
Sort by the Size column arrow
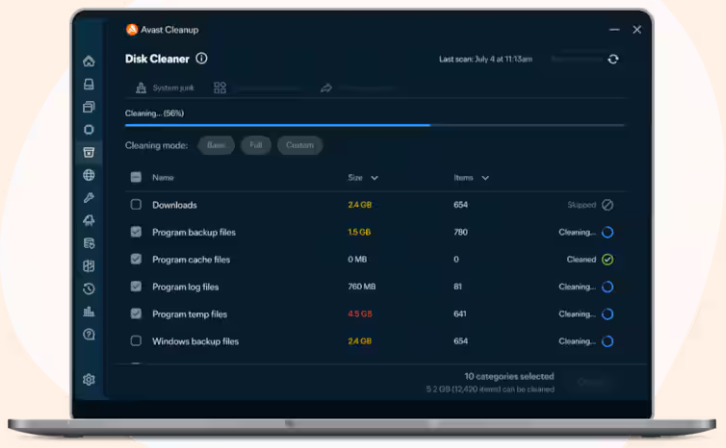[x=374, y=178]
